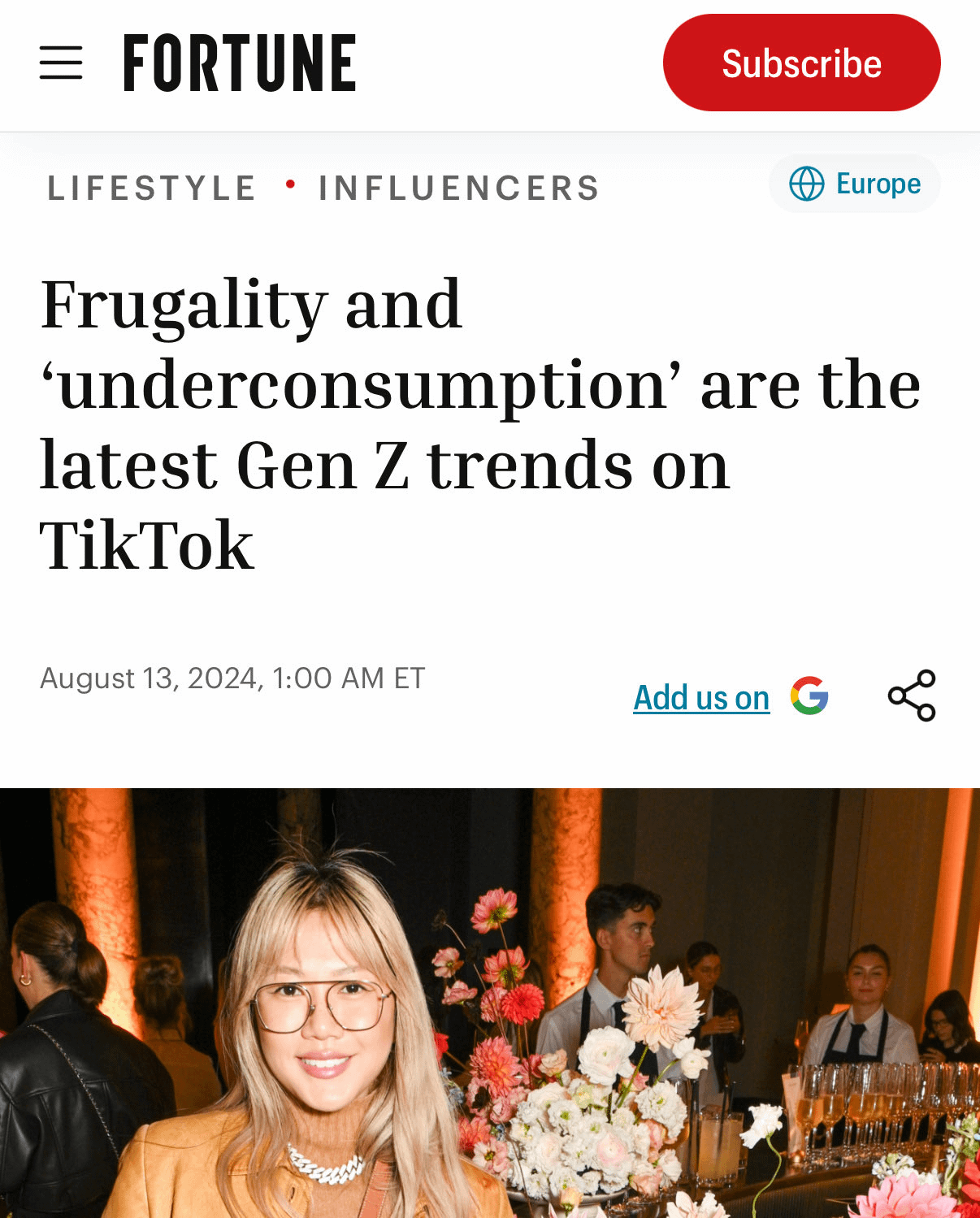Viewport: 980px width, 1218px height.
Task: Click the 'Add us on' link
Action: pyautogui.click(x=701, y=697)
